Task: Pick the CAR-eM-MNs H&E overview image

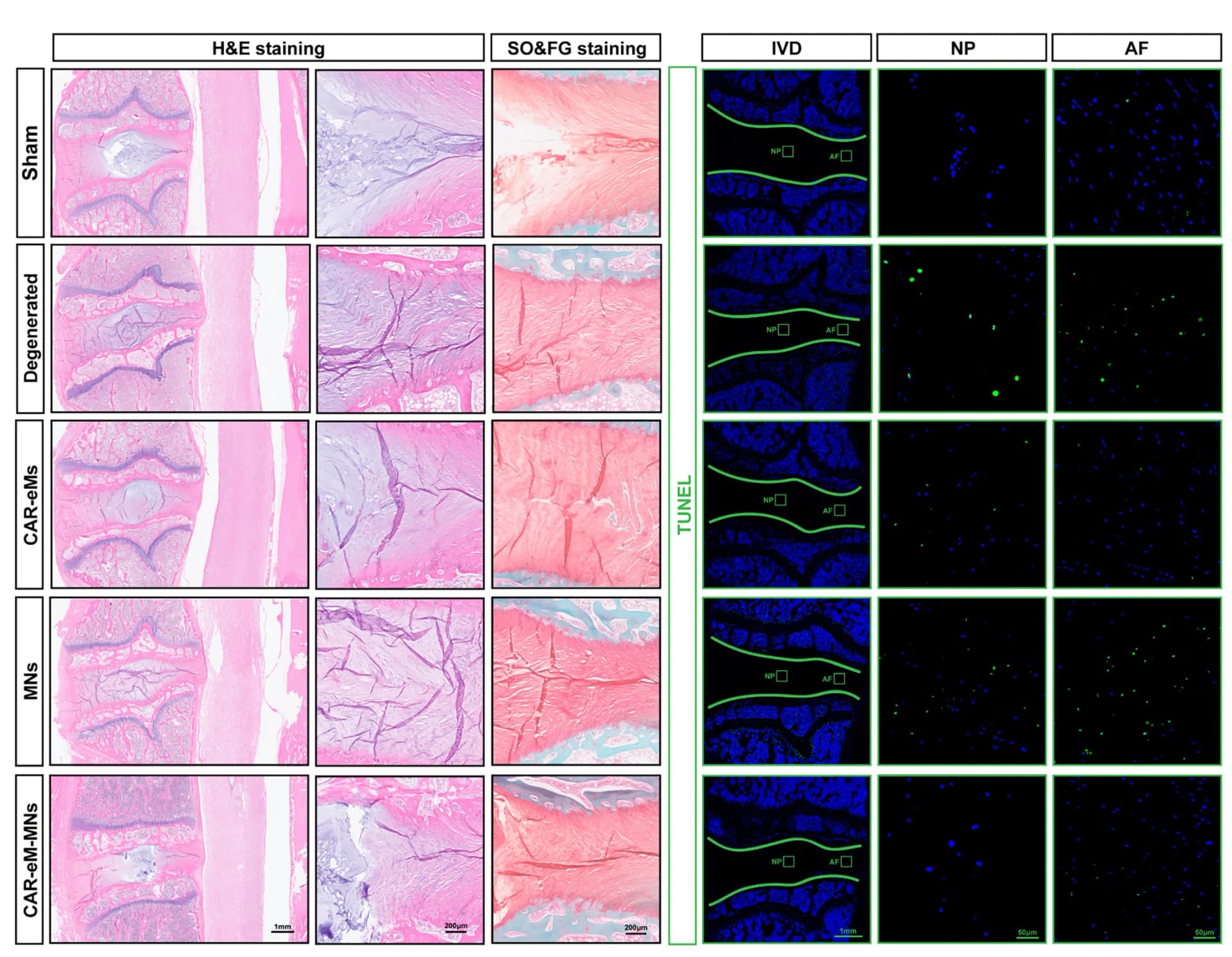Action: click(180, 859)
